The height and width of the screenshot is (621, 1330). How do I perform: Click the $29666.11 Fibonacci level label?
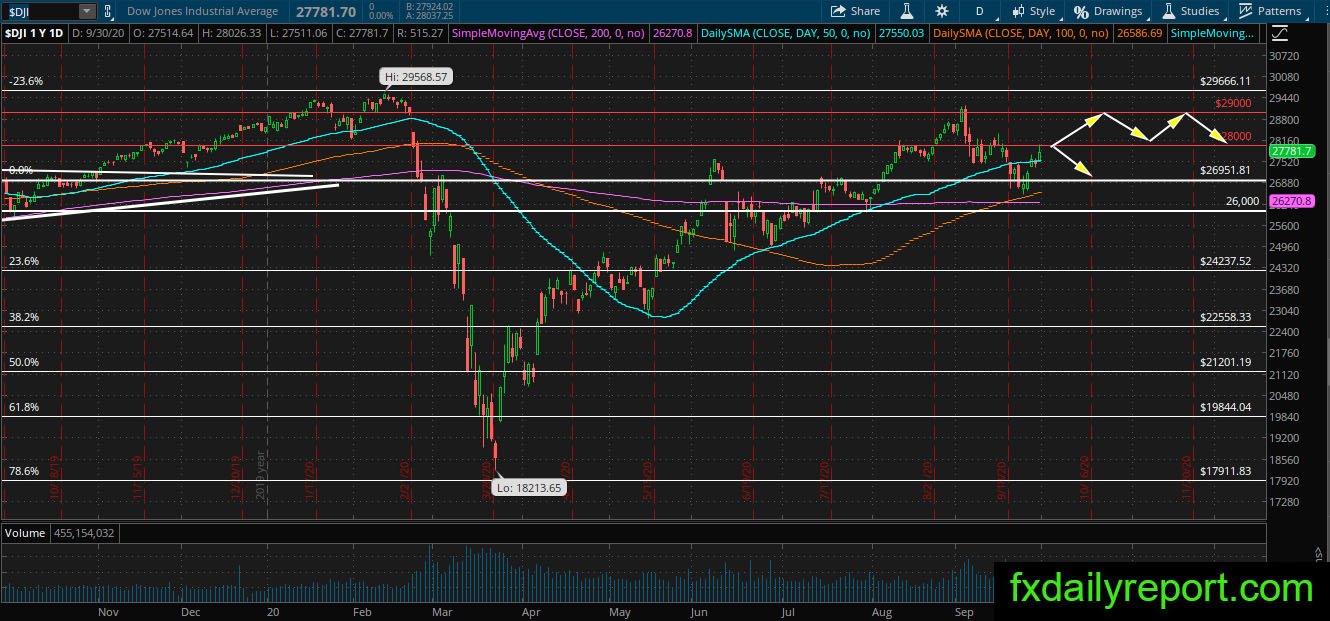point(1226,81)
